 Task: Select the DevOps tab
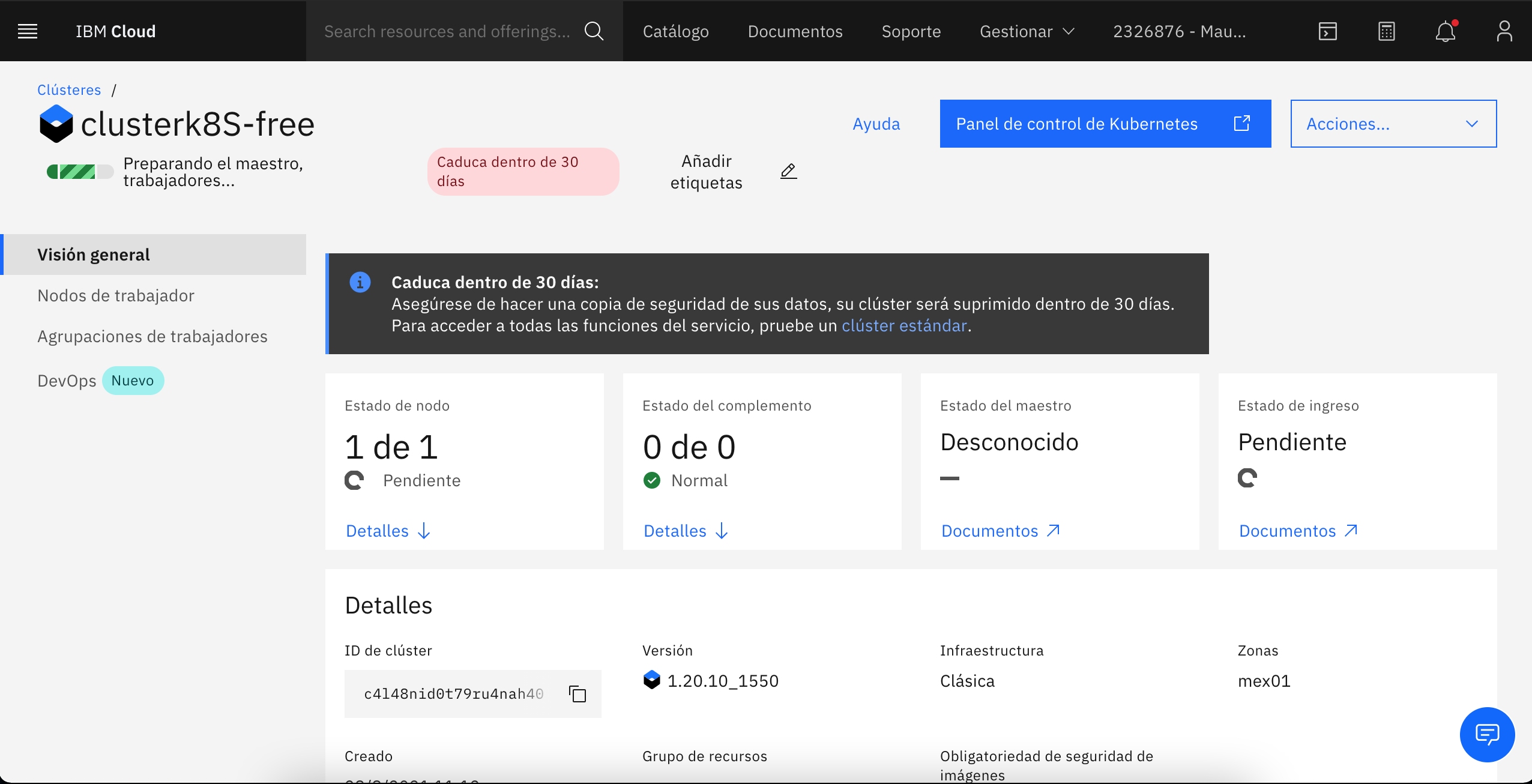pyautogui.click(x=67, y=381)
